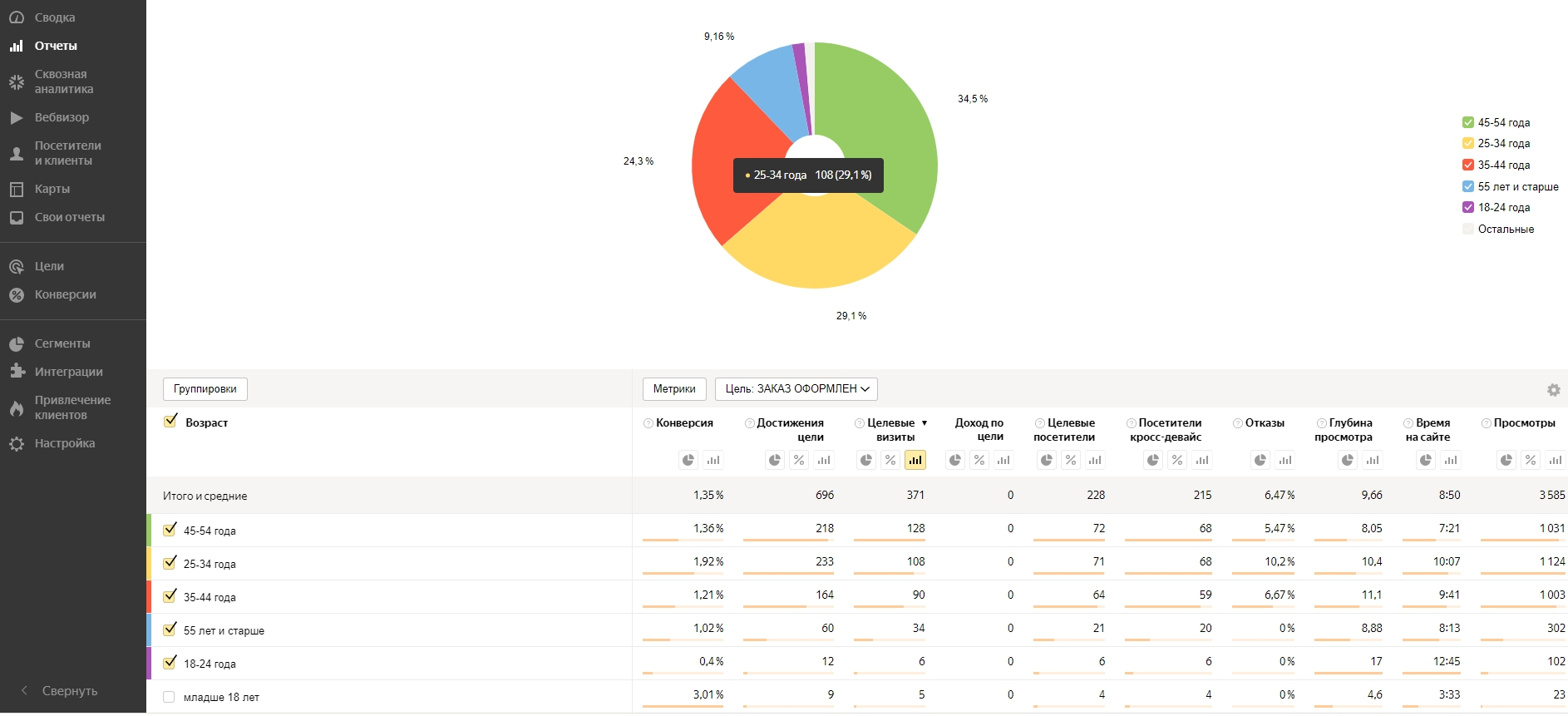Uncheck the 55 лет и старше table row
This screenshot has width=1568, height=716.
tap(170, 629)
